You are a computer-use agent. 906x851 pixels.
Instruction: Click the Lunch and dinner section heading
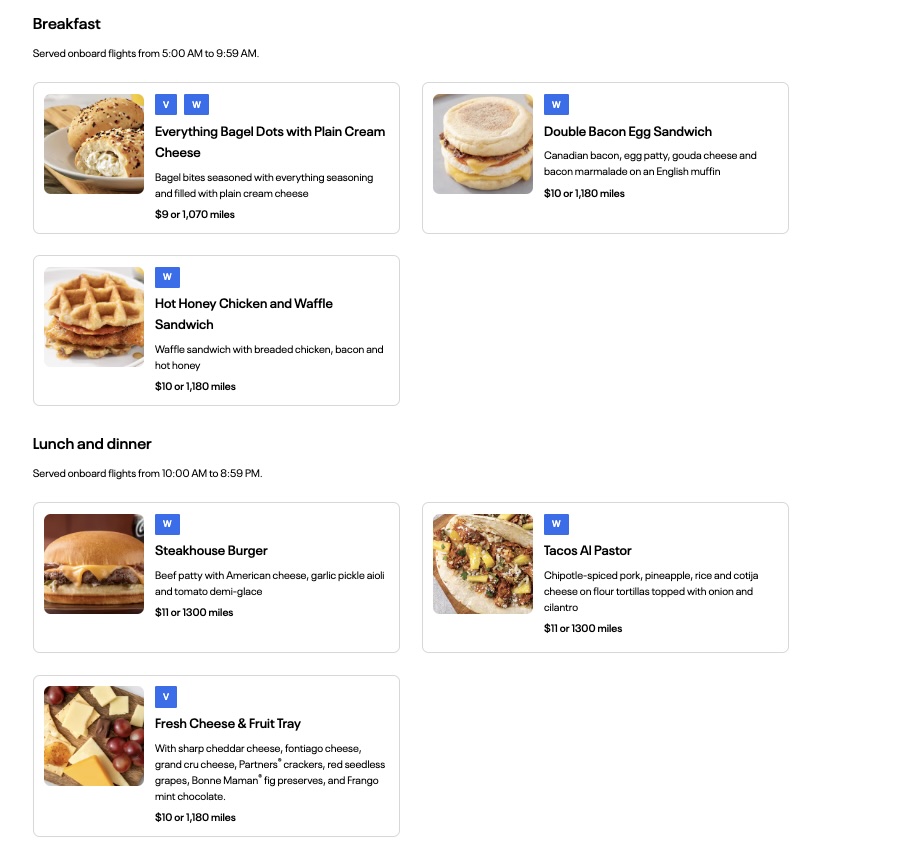(x=92, y=444)
